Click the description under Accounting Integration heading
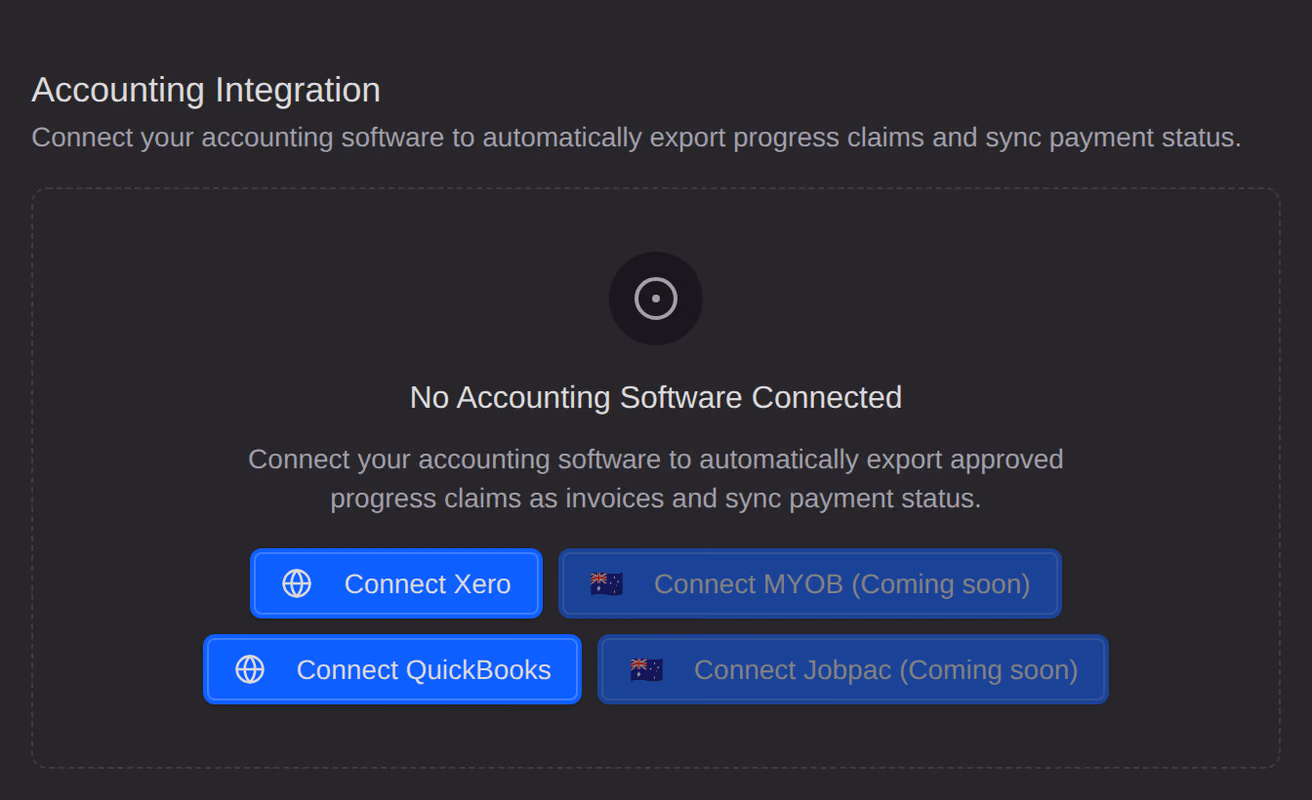 tap(636, 137)
